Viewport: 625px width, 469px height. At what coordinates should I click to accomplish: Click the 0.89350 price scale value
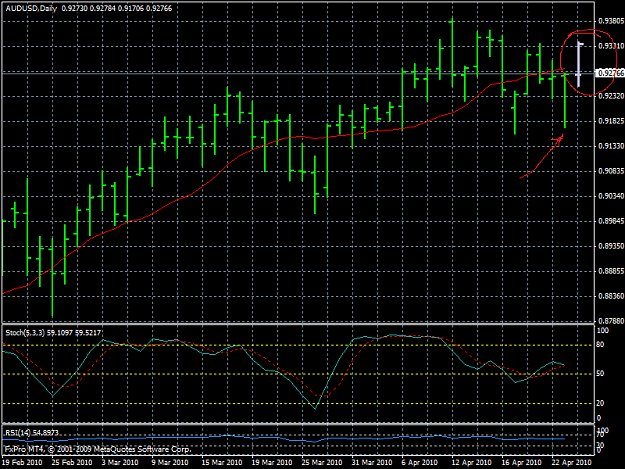tap(611, 246)
